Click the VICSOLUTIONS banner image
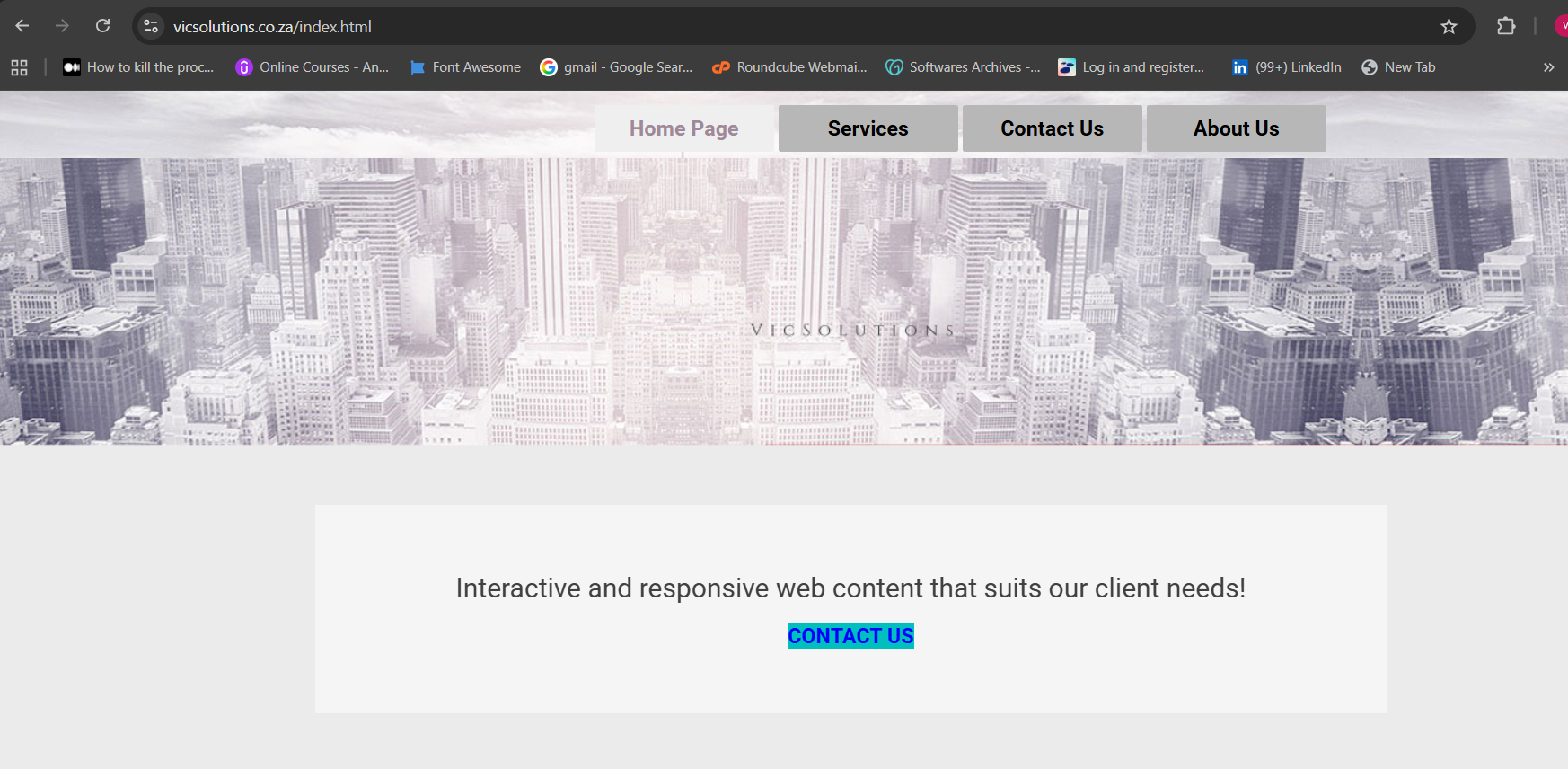The height and width of the screenshot is (769, 1568). (x=851, y=330)
